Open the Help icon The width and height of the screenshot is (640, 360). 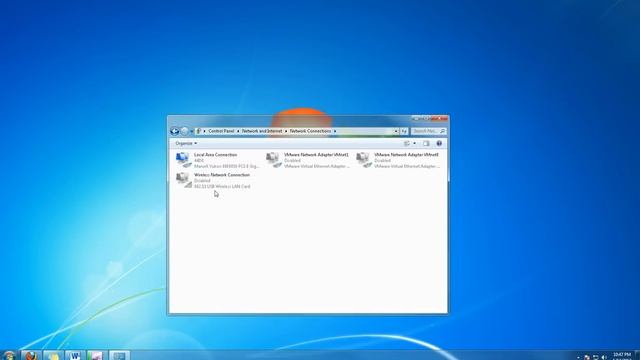point(439,143)
